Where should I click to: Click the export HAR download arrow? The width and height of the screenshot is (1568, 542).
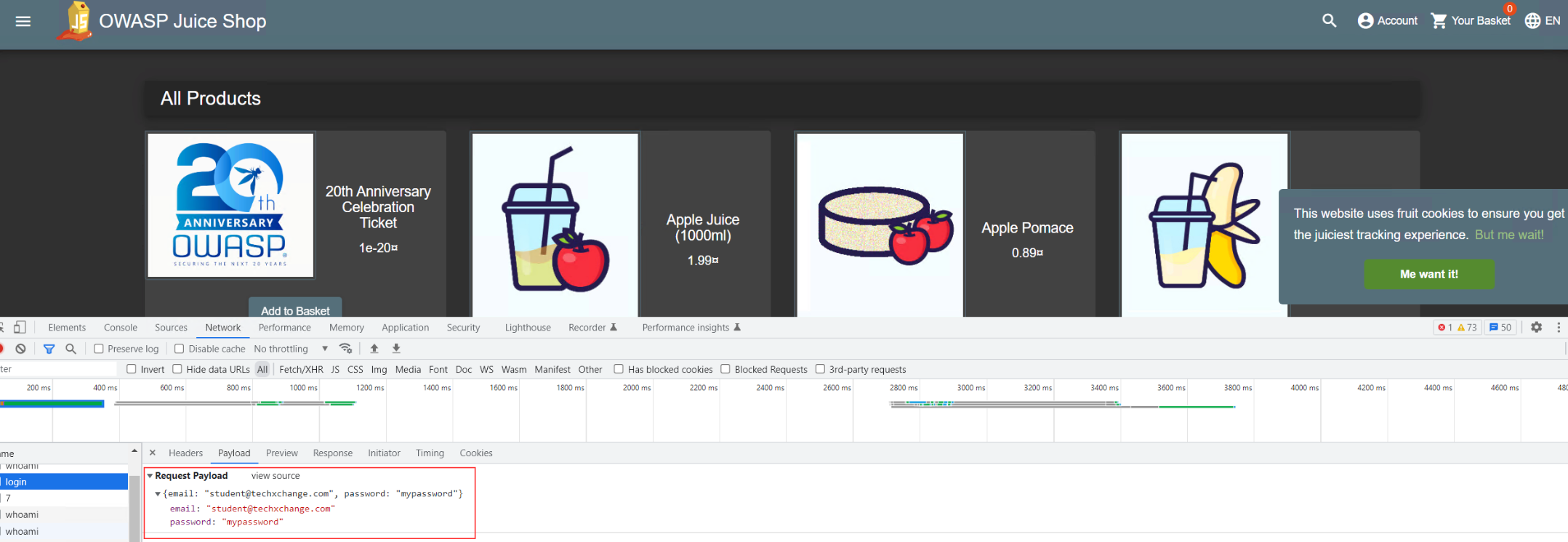(x=396, y=349)
